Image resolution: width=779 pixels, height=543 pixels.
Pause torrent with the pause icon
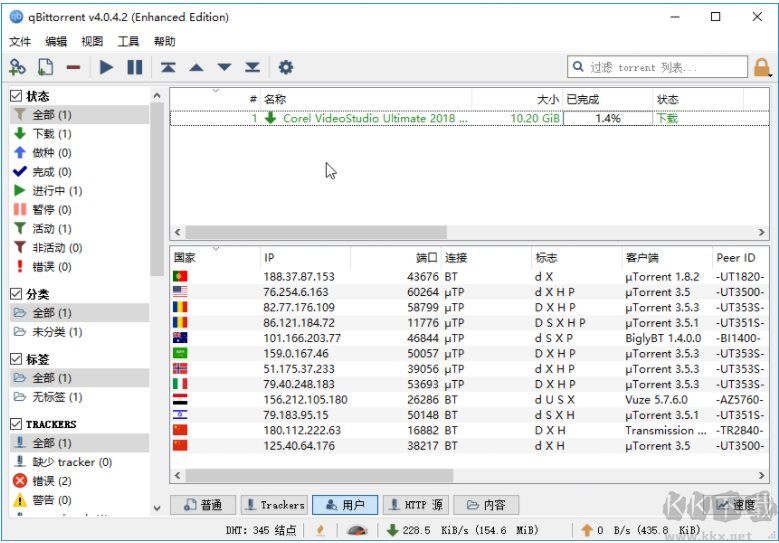pyautogui.click(x=134, y=67)
